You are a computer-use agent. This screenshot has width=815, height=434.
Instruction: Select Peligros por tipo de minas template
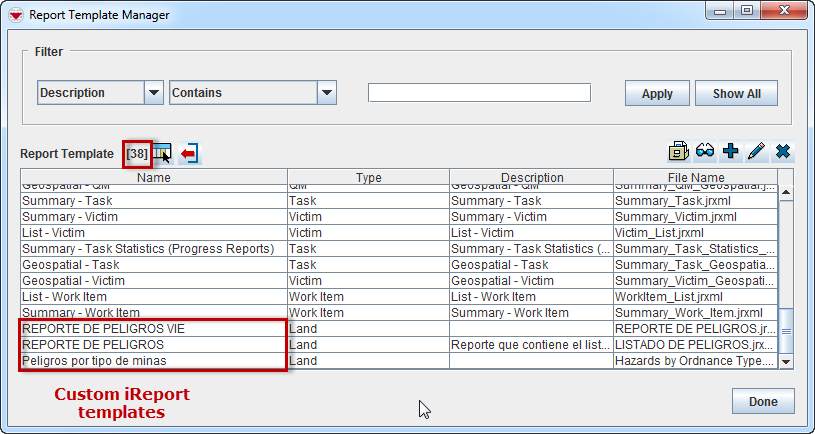[x=153, y=361]
